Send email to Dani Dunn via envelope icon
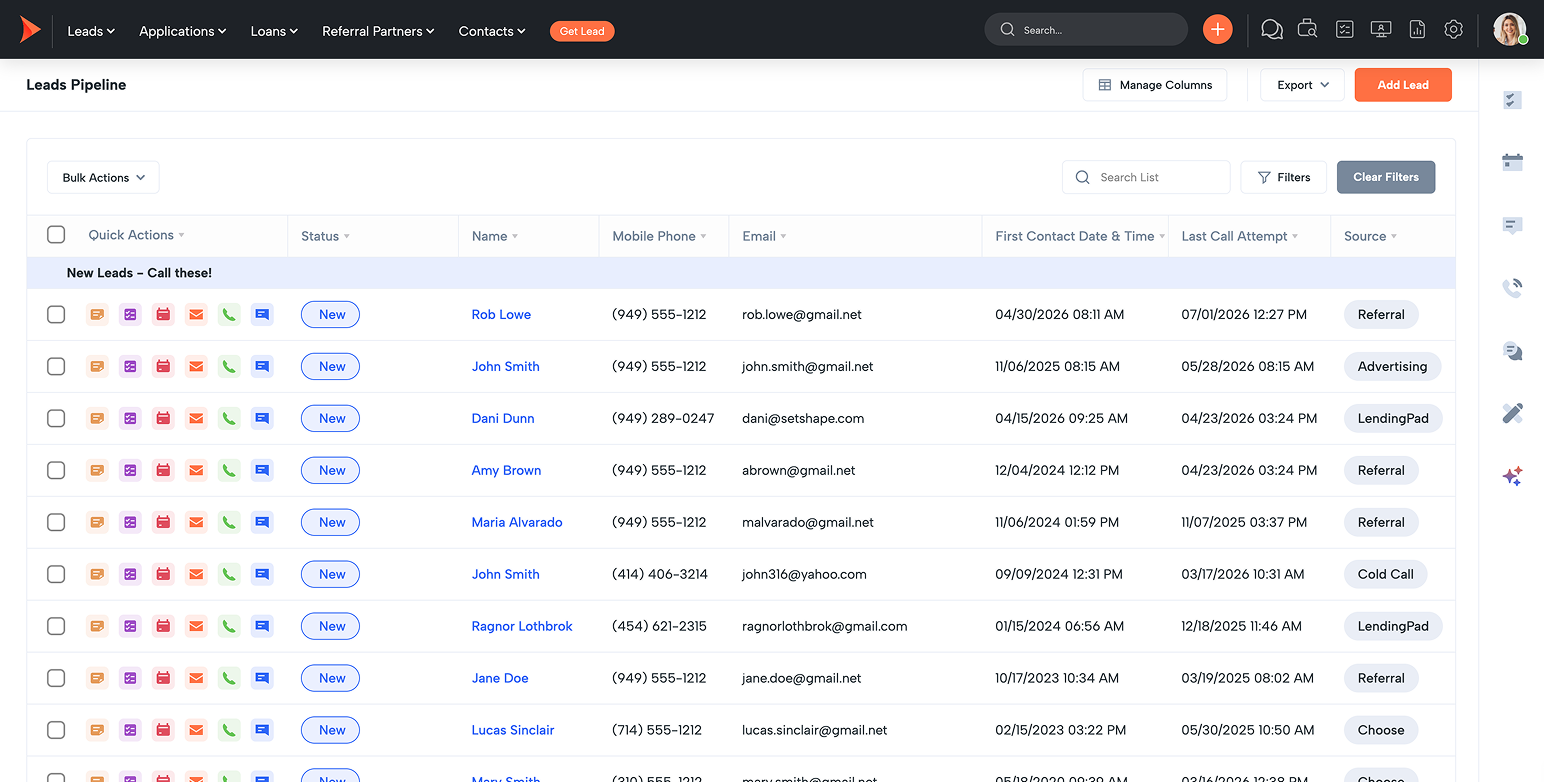Viewport: 1544px width, 782px height. 196,418
